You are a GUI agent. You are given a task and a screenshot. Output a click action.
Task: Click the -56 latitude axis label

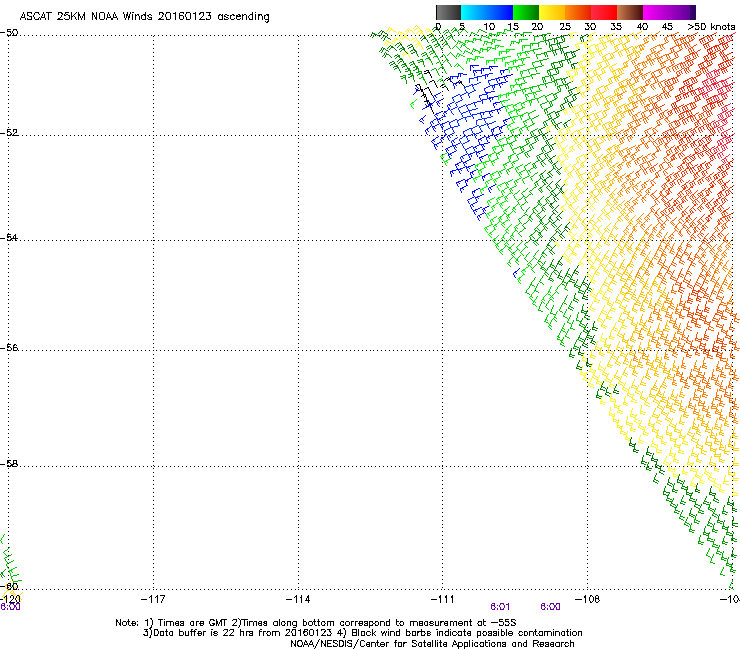click(x=9, y=348)
